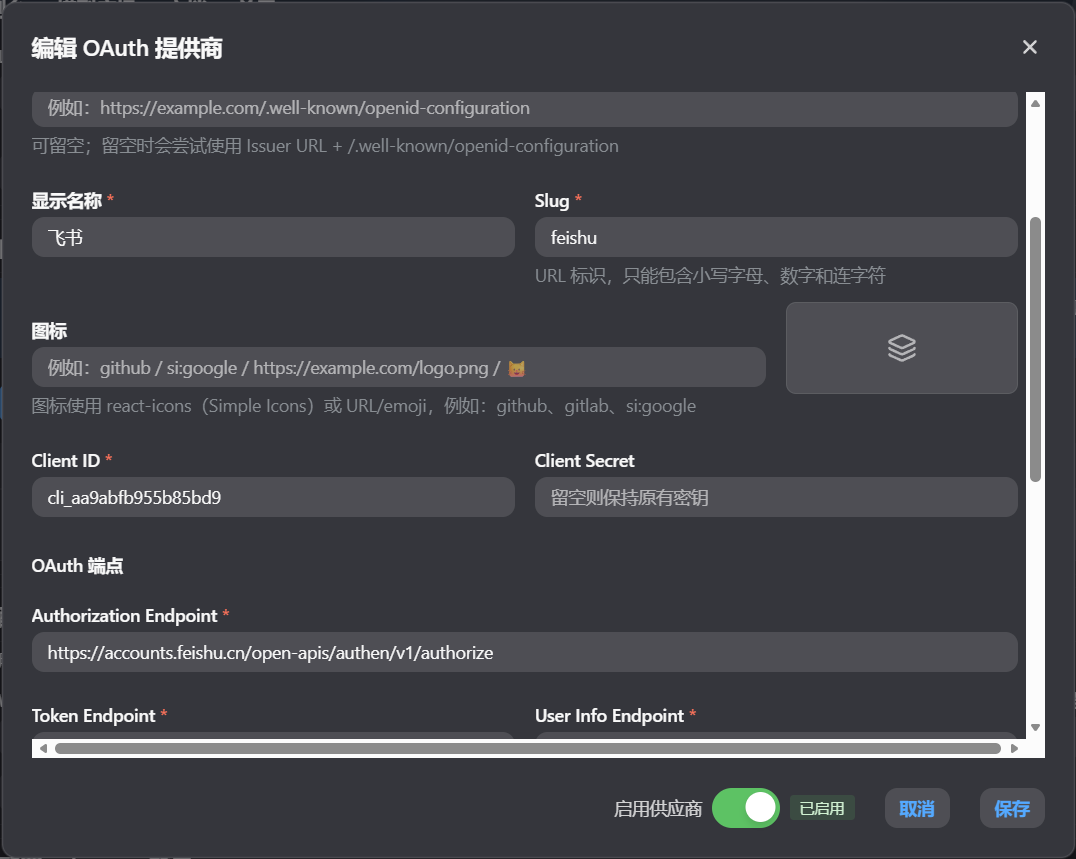
Task: Click the 取消 button
Action: [917, 808]
